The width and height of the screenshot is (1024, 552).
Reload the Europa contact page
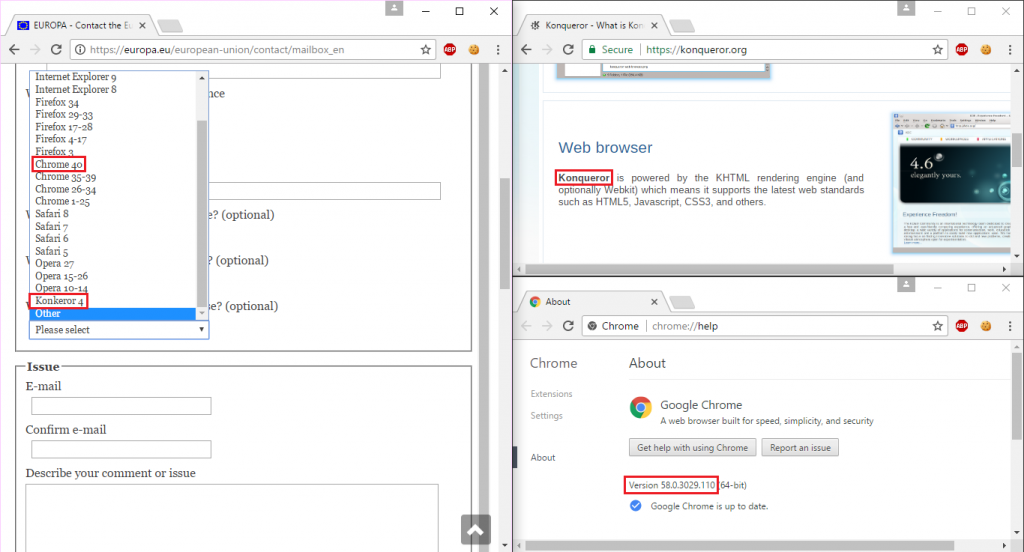57,48
